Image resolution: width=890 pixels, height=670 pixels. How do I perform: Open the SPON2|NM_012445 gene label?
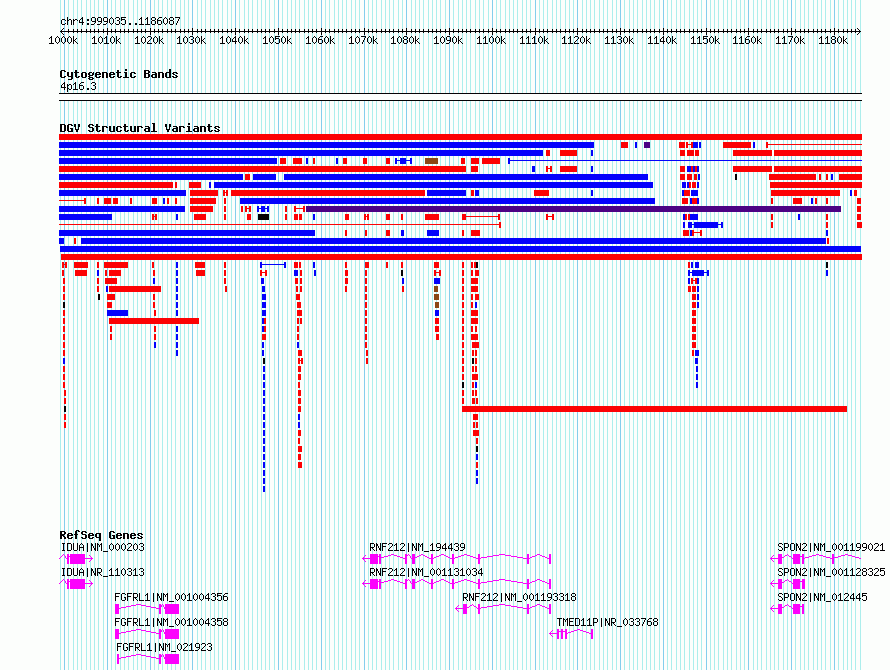[x=822, y=597]
